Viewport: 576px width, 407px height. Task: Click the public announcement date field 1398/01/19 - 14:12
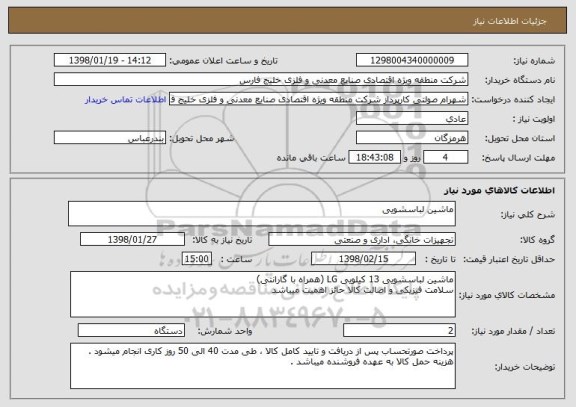[x=110, y=60]
